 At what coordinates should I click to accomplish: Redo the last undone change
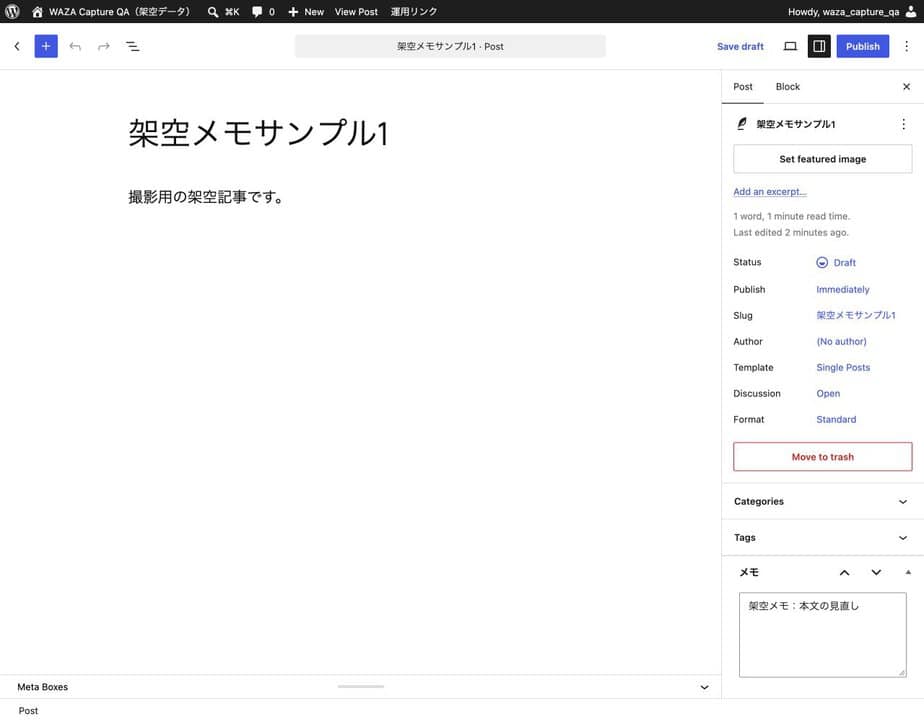coord(104,46)
